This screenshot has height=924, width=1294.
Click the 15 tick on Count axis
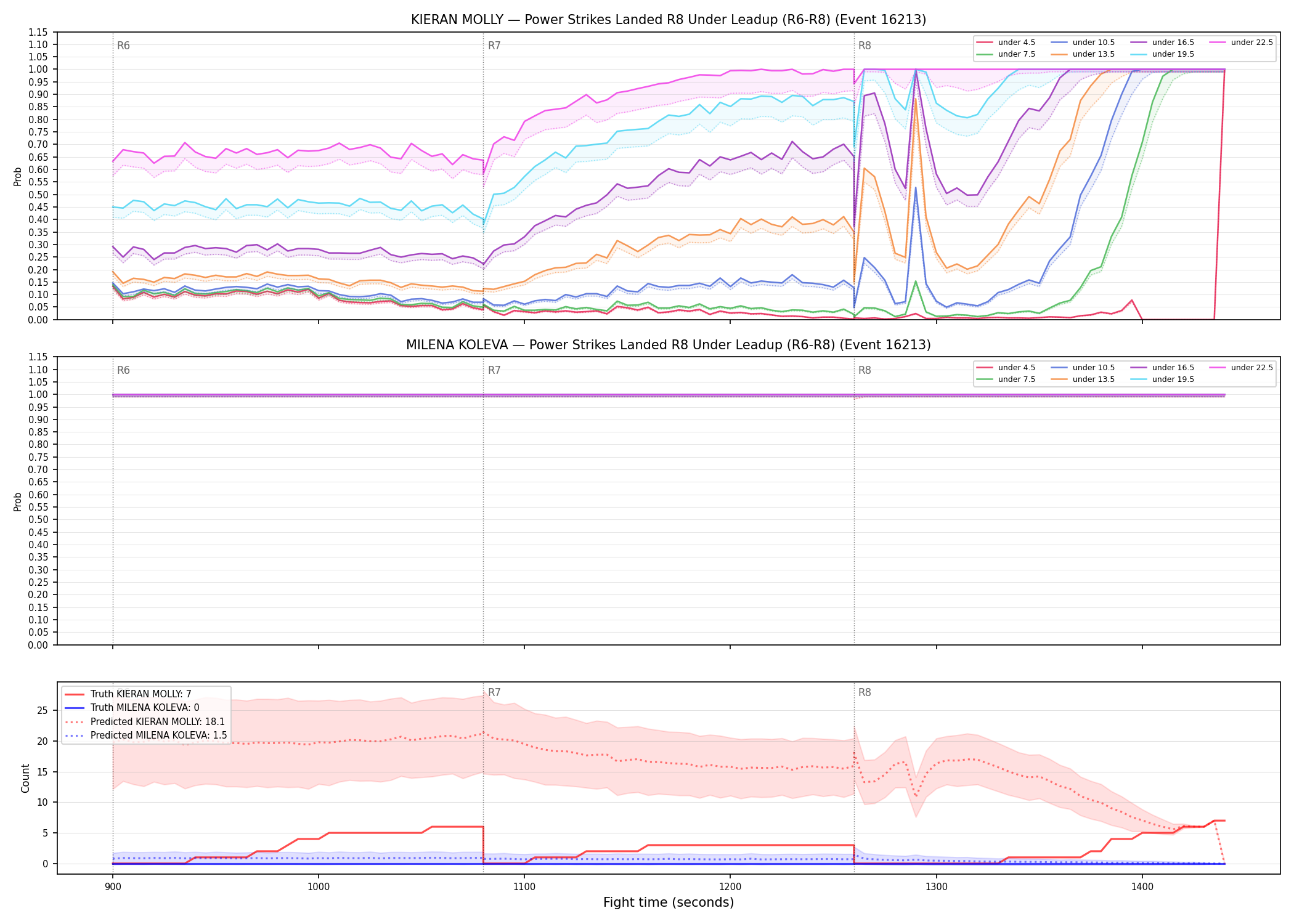point(42,772)
